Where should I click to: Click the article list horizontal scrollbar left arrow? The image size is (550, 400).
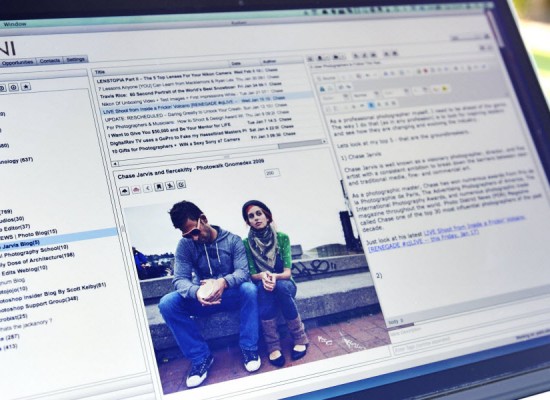tap(115, 164)
